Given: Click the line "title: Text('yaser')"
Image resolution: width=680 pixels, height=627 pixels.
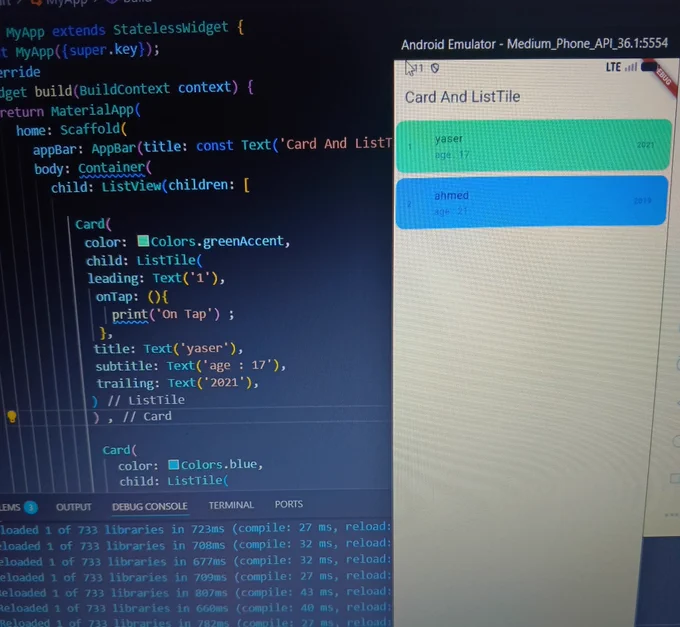Looking at the screenshot, I should tap(168, 349).
